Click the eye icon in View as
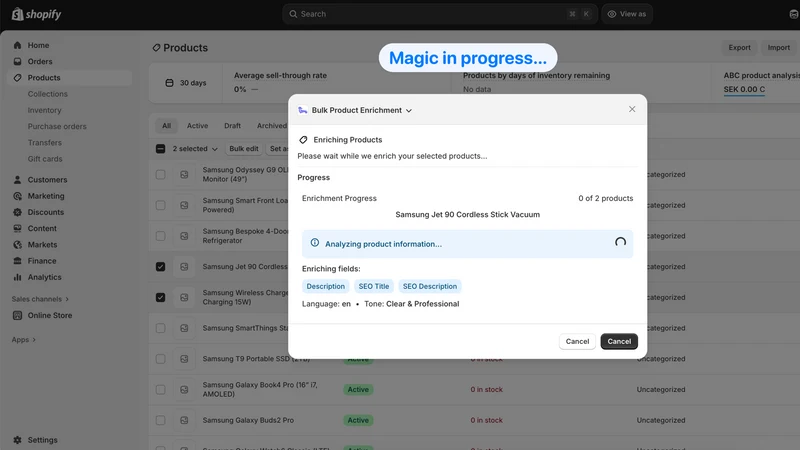800x450 pixels. click(x=612, y=14)
